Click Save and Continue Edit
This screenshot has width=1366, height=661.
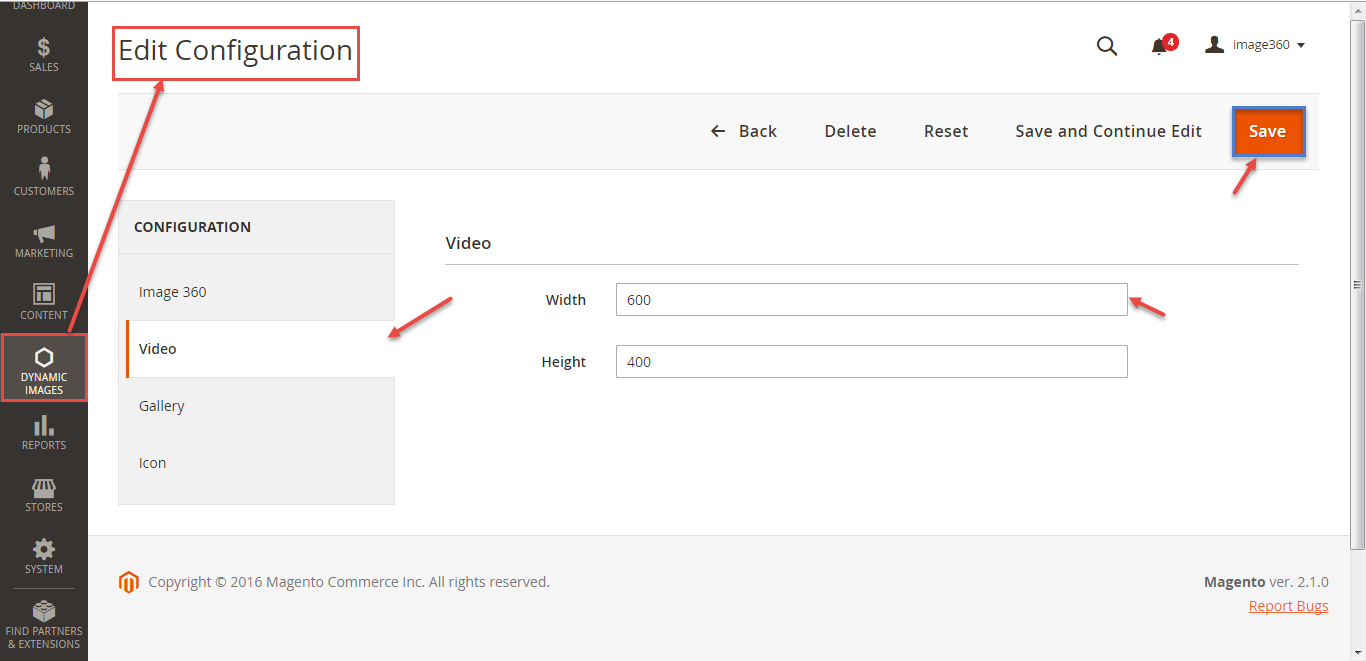(1108, 131)
